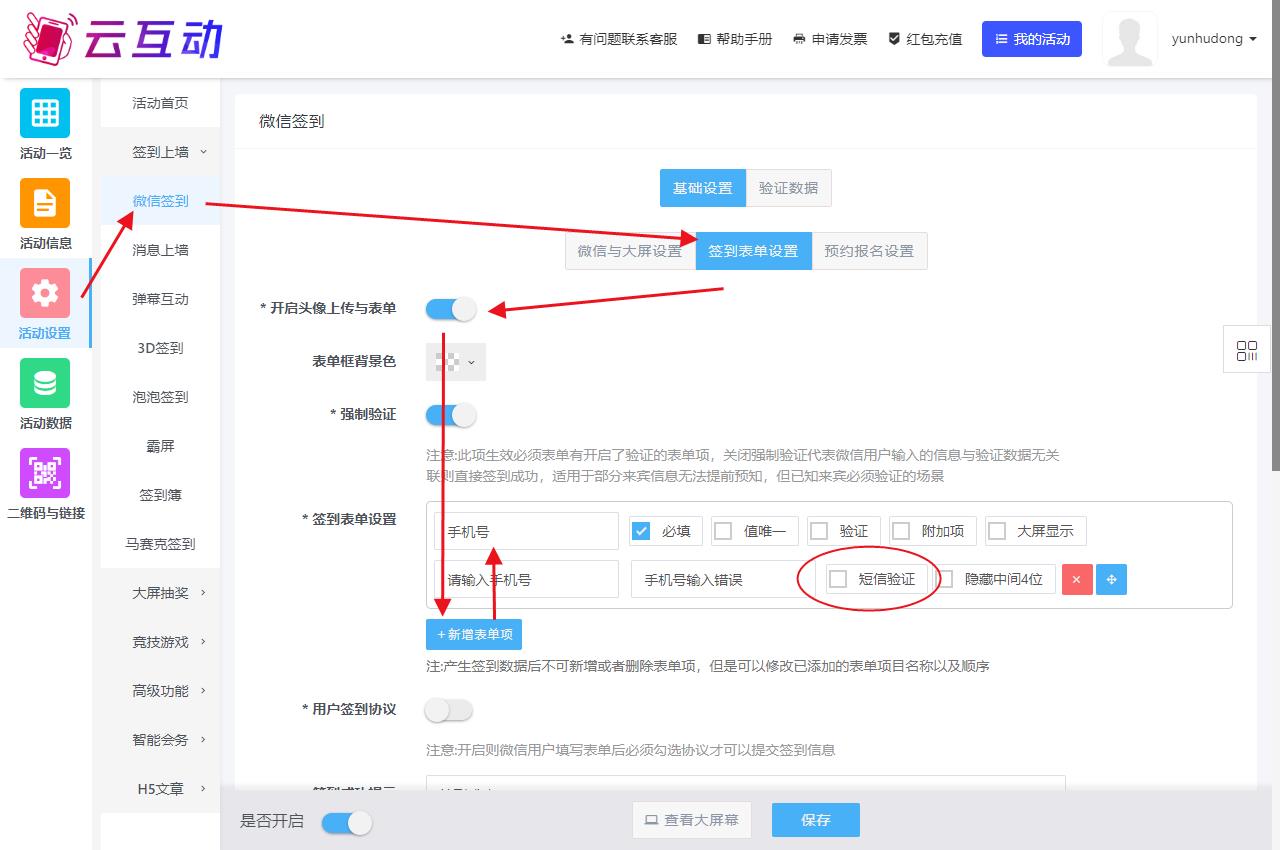
Task: Open the 活动信息 document icon
Action: tap(45, 203)
